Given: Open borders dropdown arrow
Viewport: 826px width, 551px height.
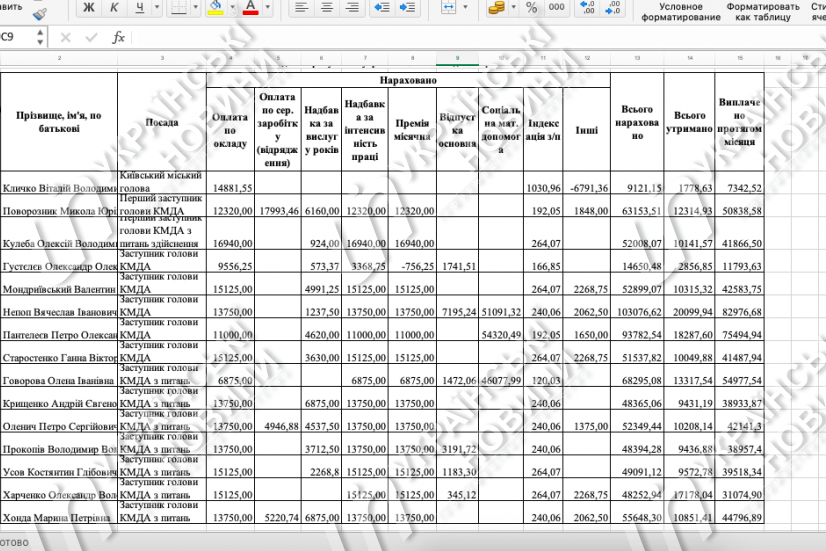Looking at the screenshot, I should [195, 7].
